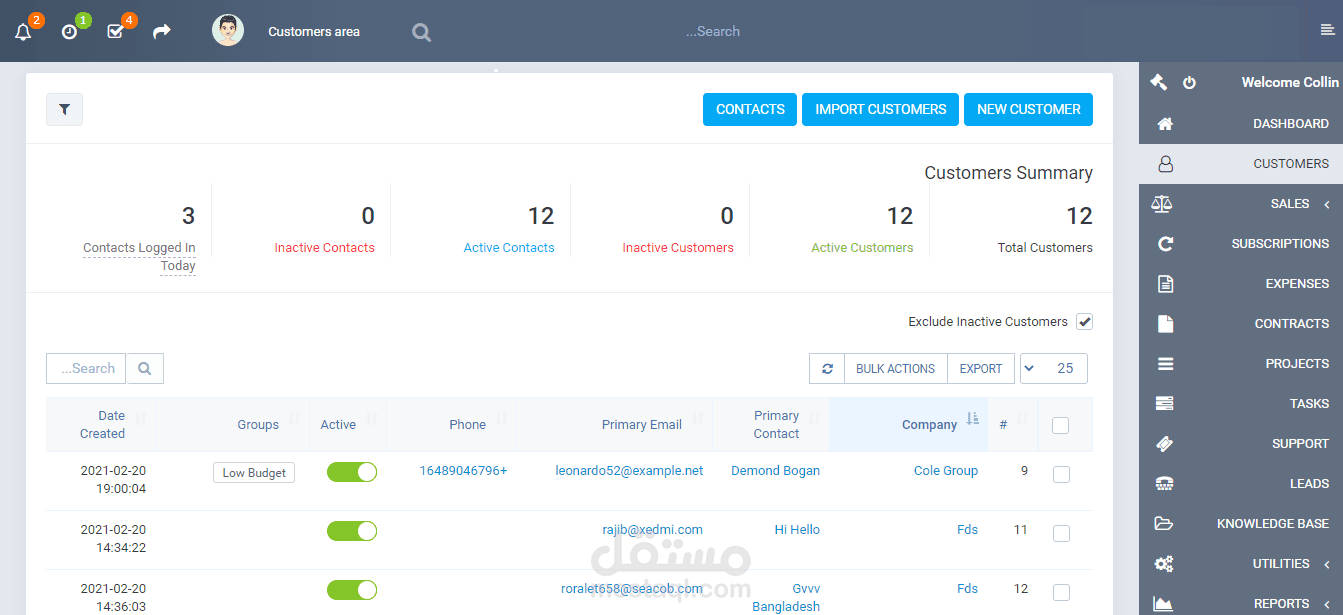Click the Export button

[x=981, y=369]
